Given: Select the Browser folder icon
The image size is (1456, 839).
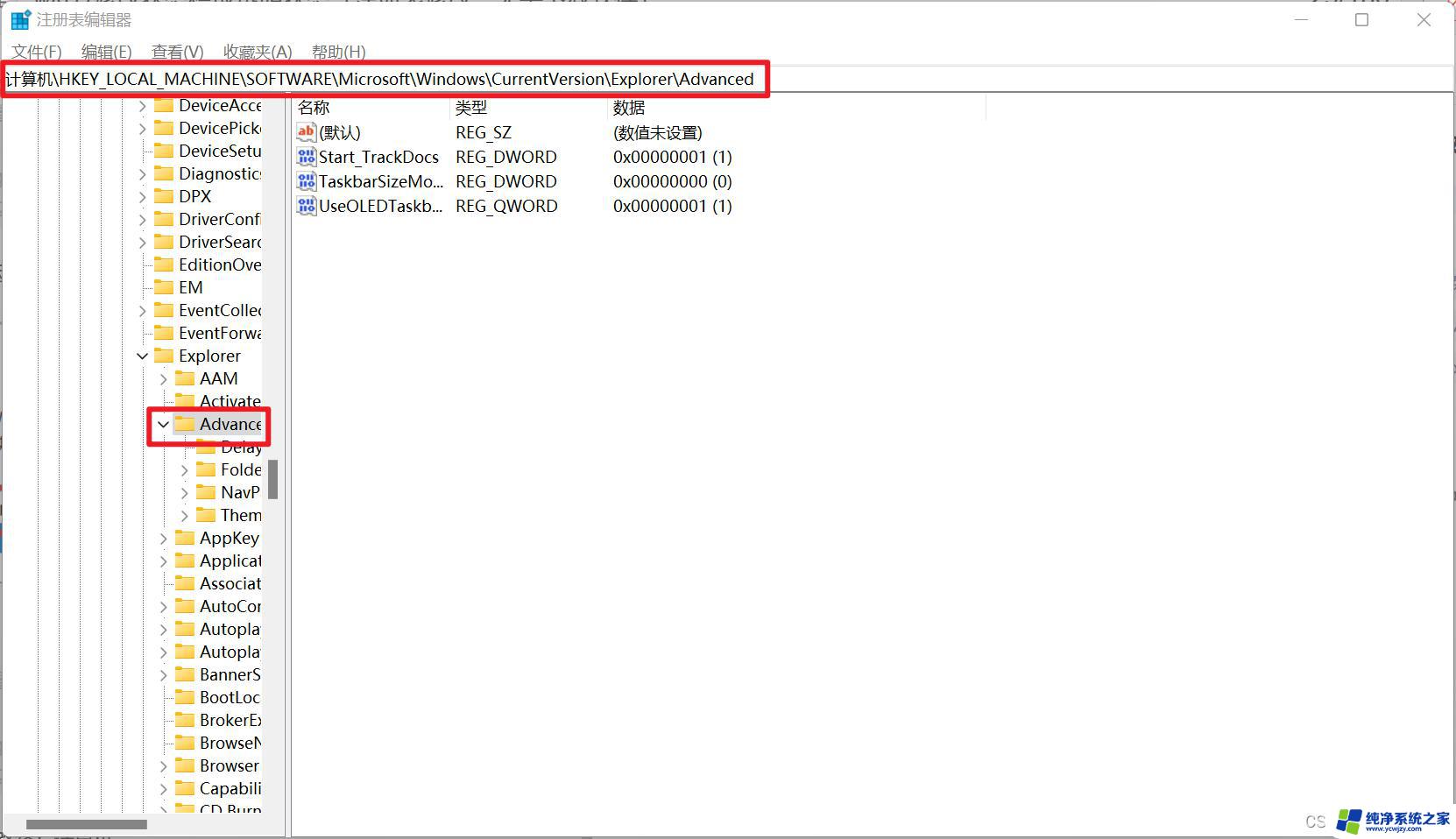Looking at the screenshot, I should click(x=185, y=765).
